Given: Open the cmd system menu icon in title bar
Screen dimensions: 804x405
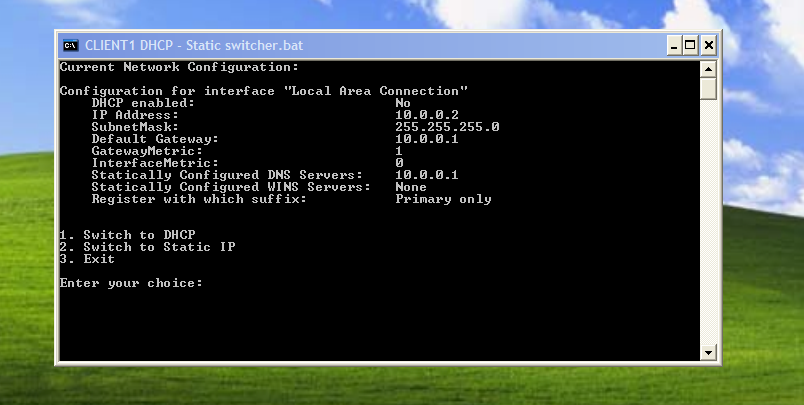Looking at the screenshot, I should pos(71,45).
